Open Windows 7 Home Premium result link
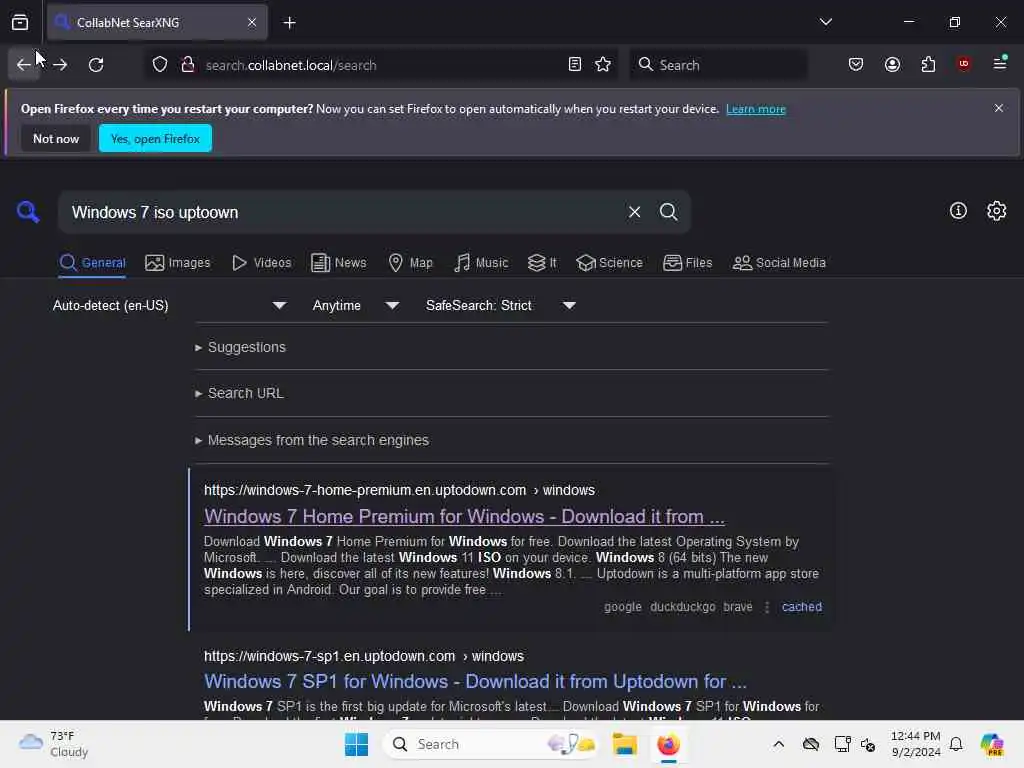 tap(464, 517)
